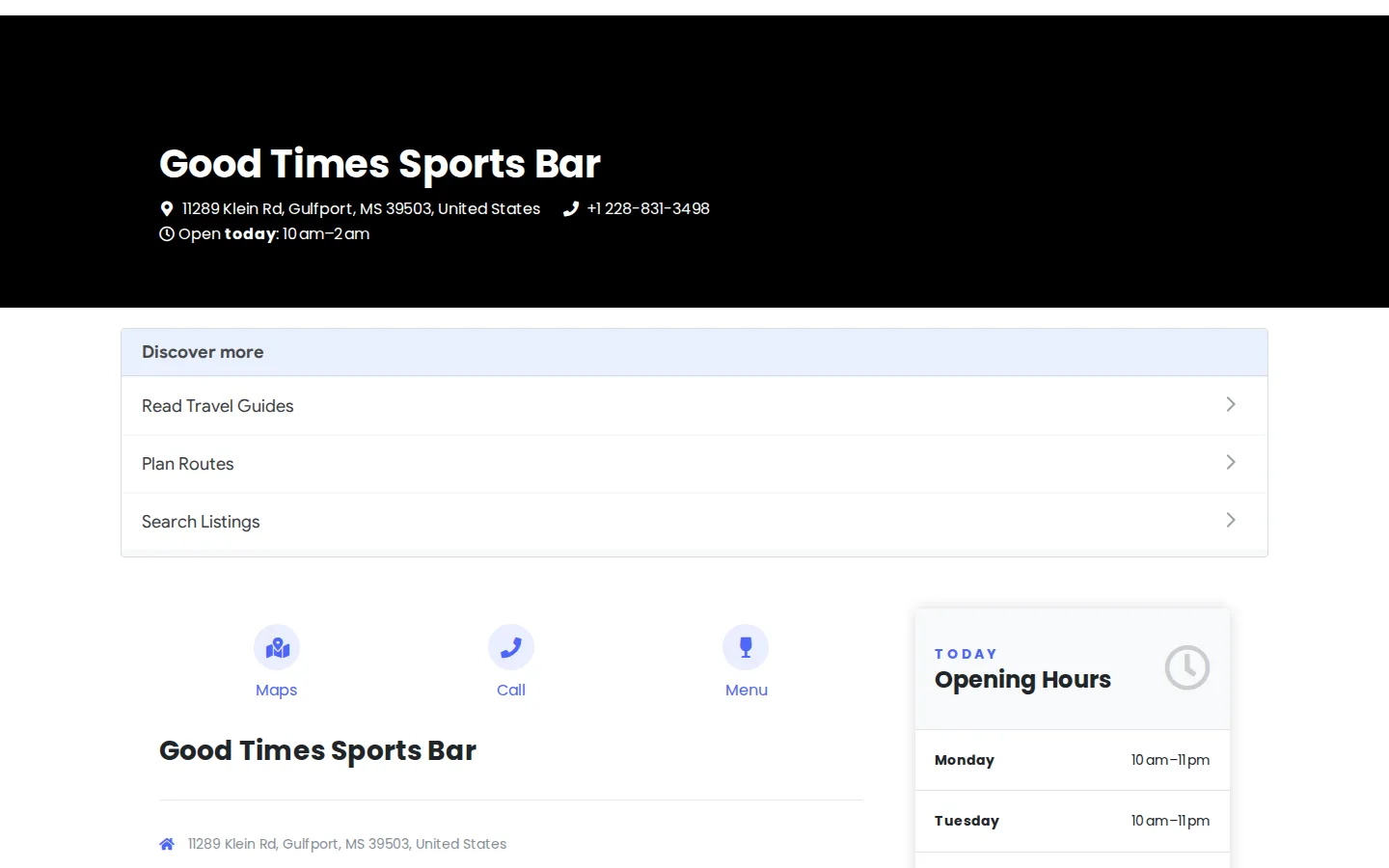This screenshot has width=1389, height=868.
Task: Click the header address 11289 Klein Rd
Action: [x=361, y=208]
